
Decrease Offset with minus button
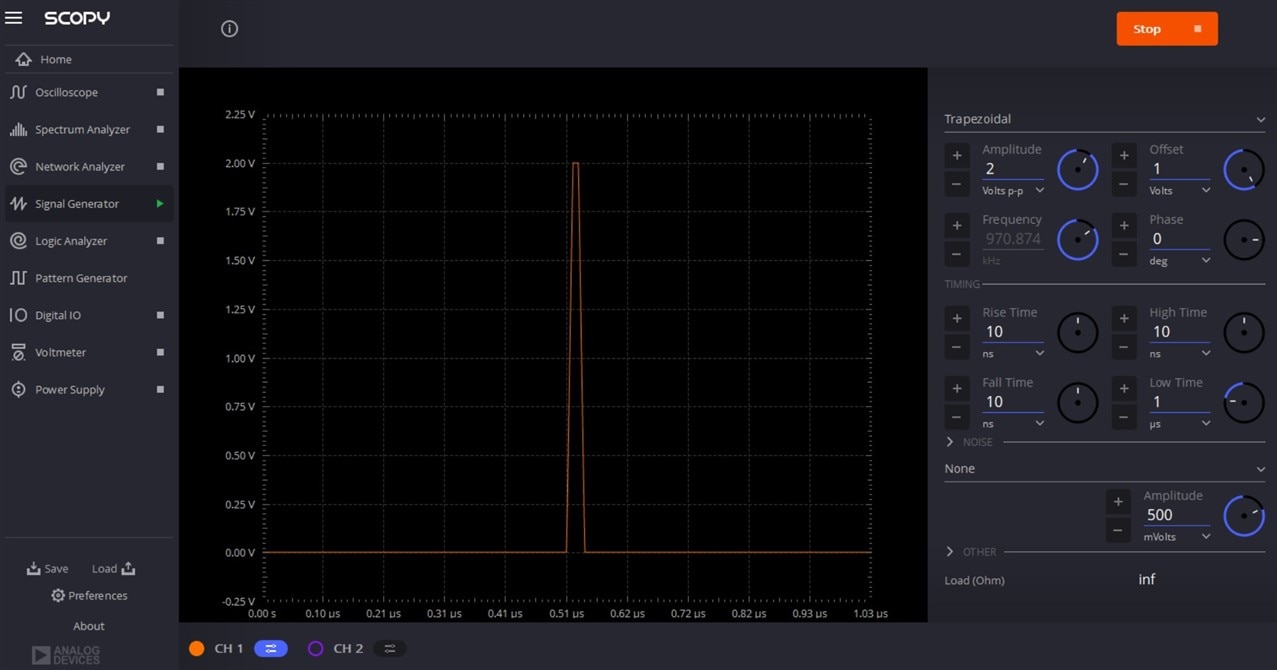[1124, 184]
